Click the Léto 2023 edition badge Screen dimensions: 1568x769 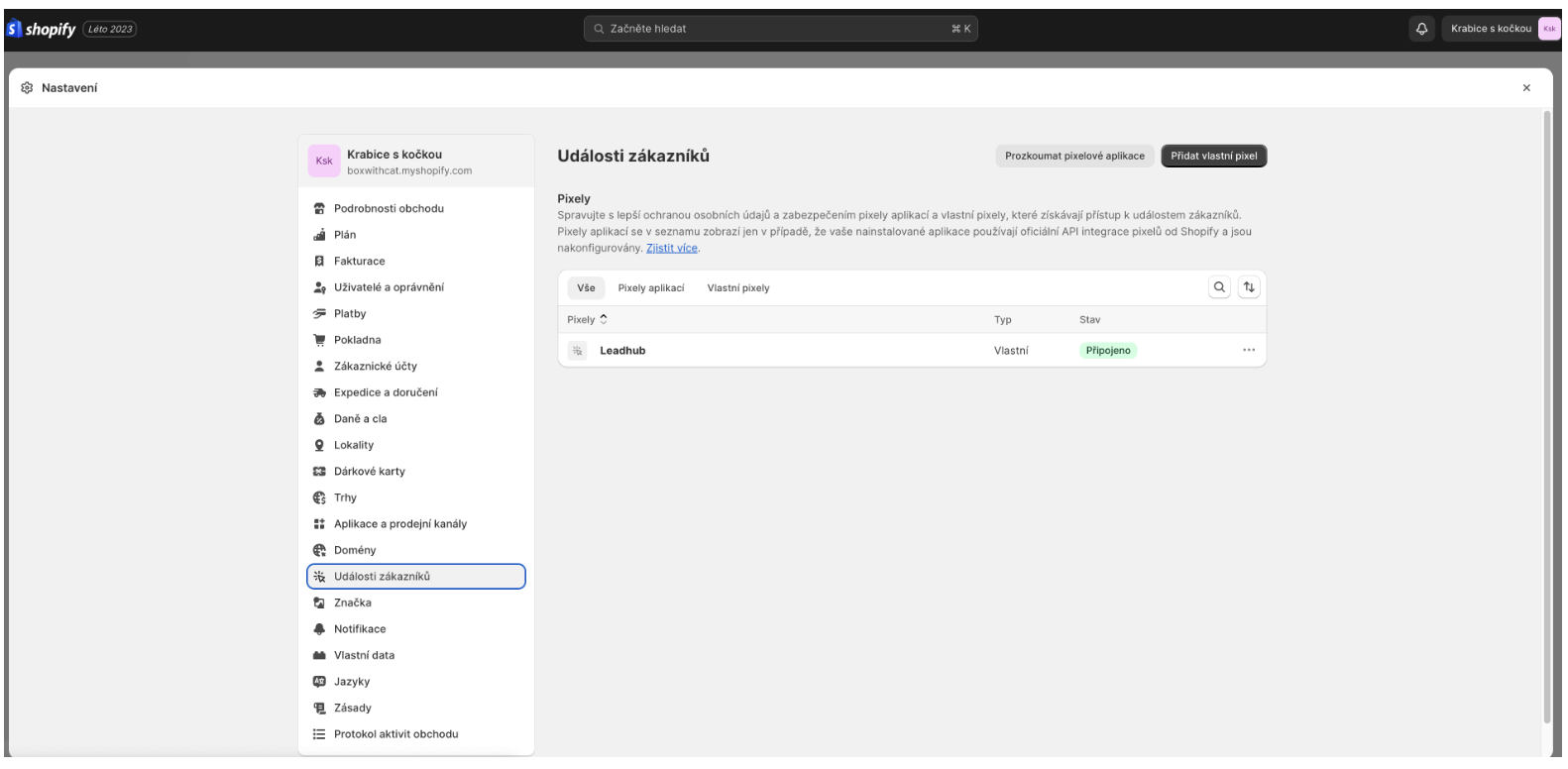tap(109, 29)
